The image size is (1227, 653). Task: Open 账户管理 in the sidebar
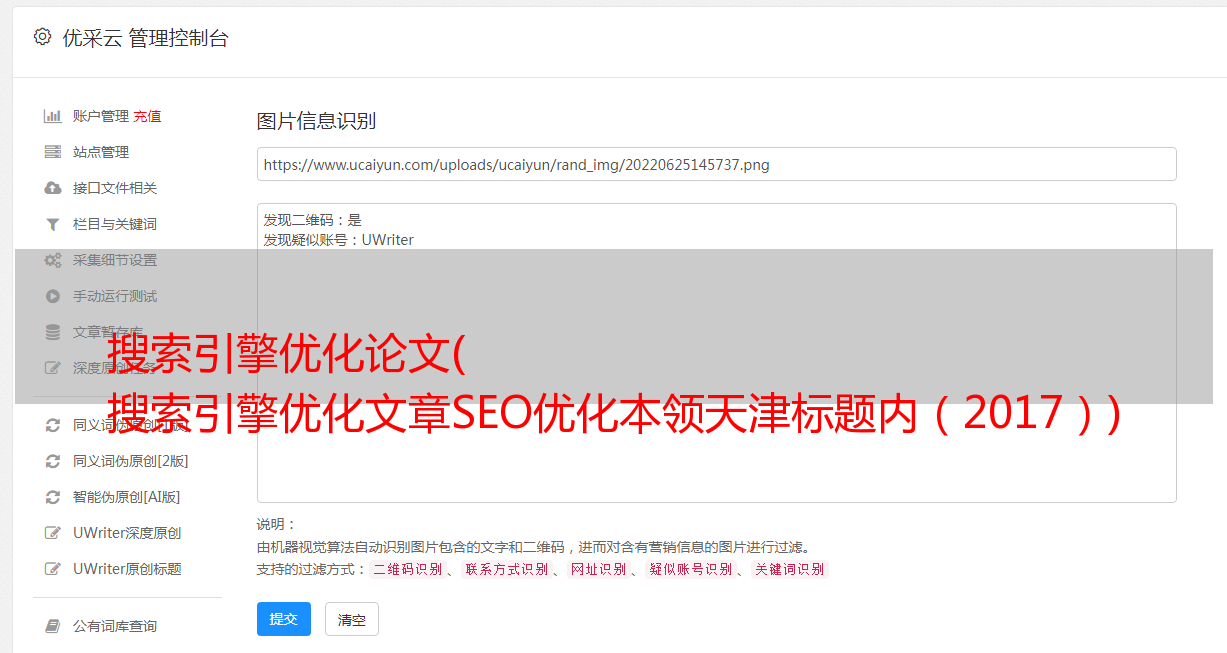click(101, 116)
